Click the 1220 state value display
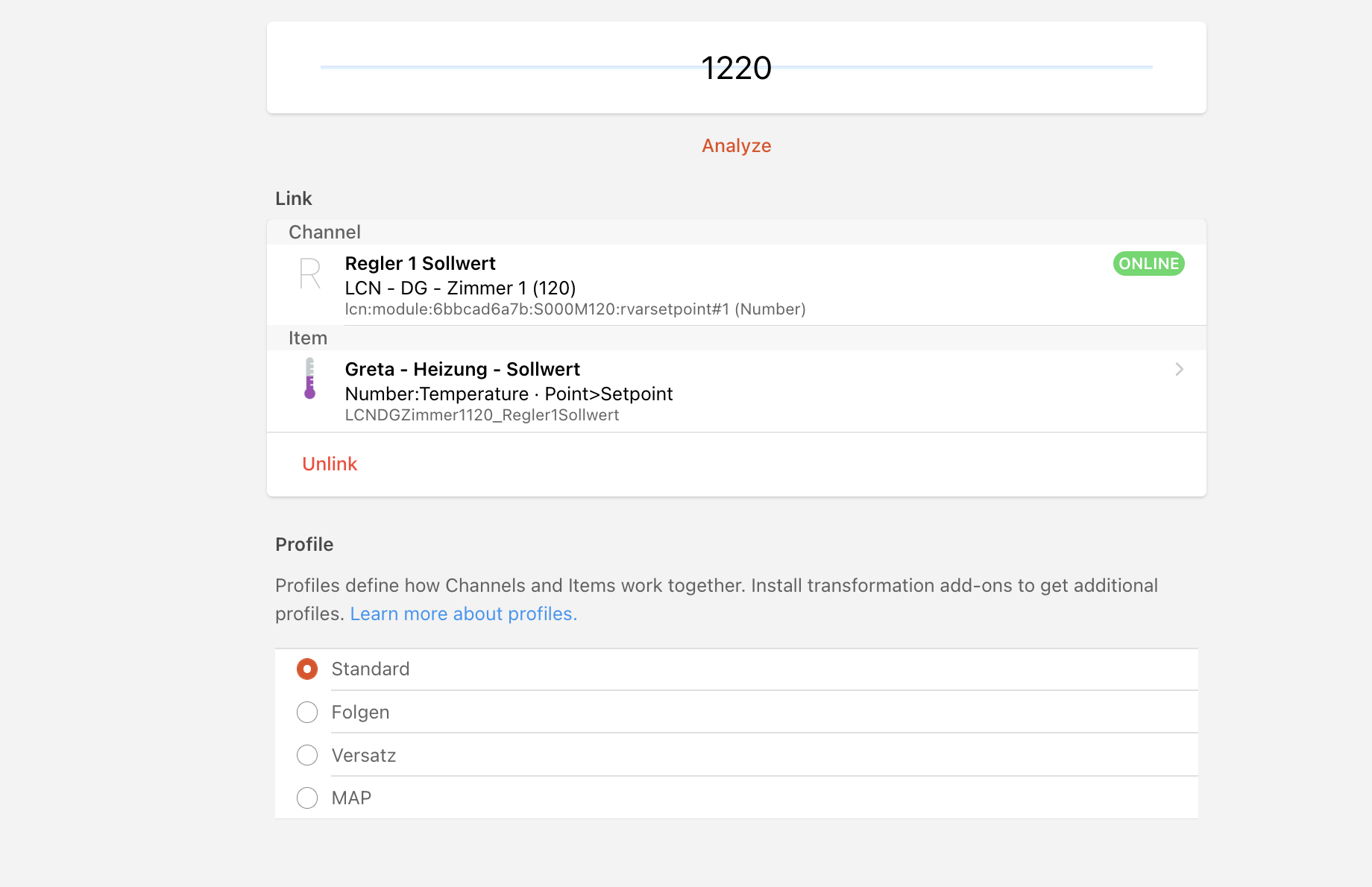The width and height of the screenshot is (1372, 887). [736, 68]
